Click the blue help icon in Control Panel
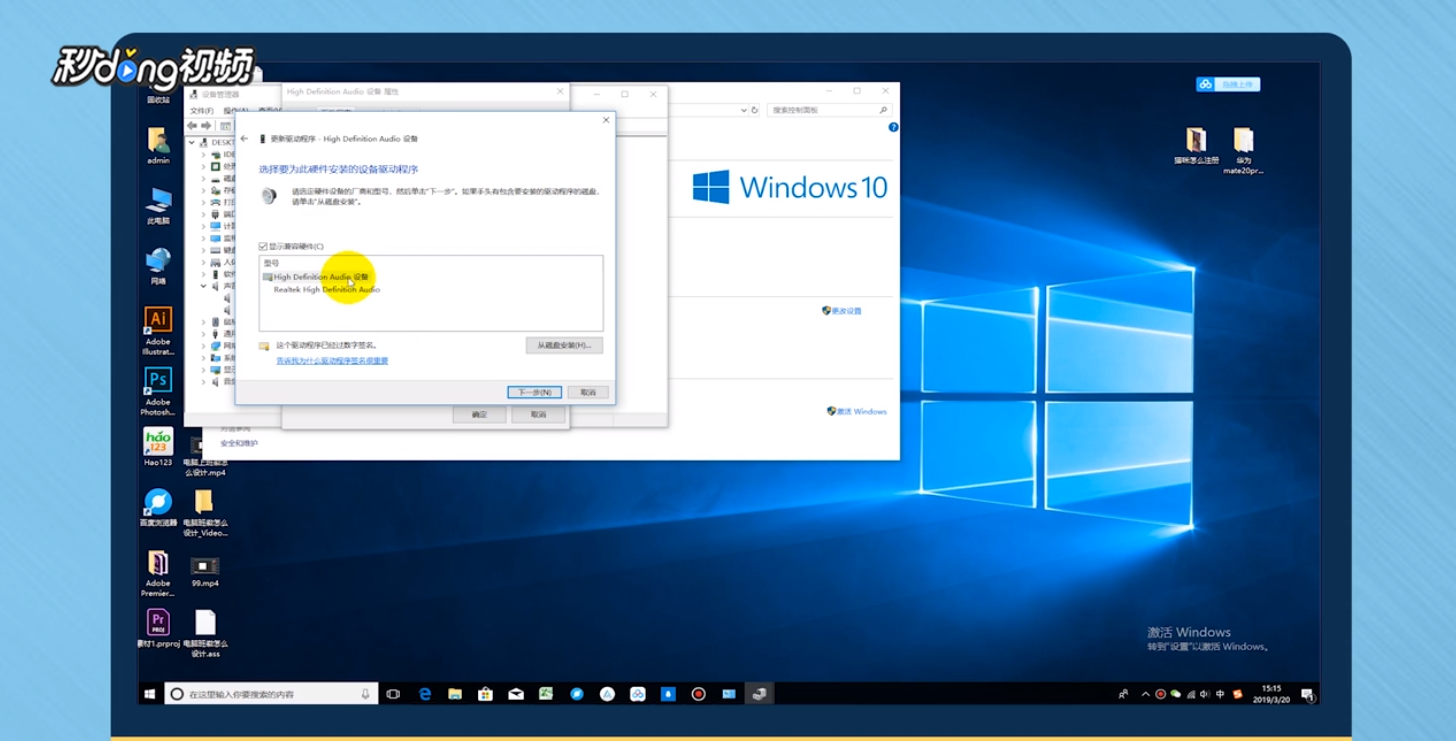Screen dimensions: 1456x741 tap(893, 127)
